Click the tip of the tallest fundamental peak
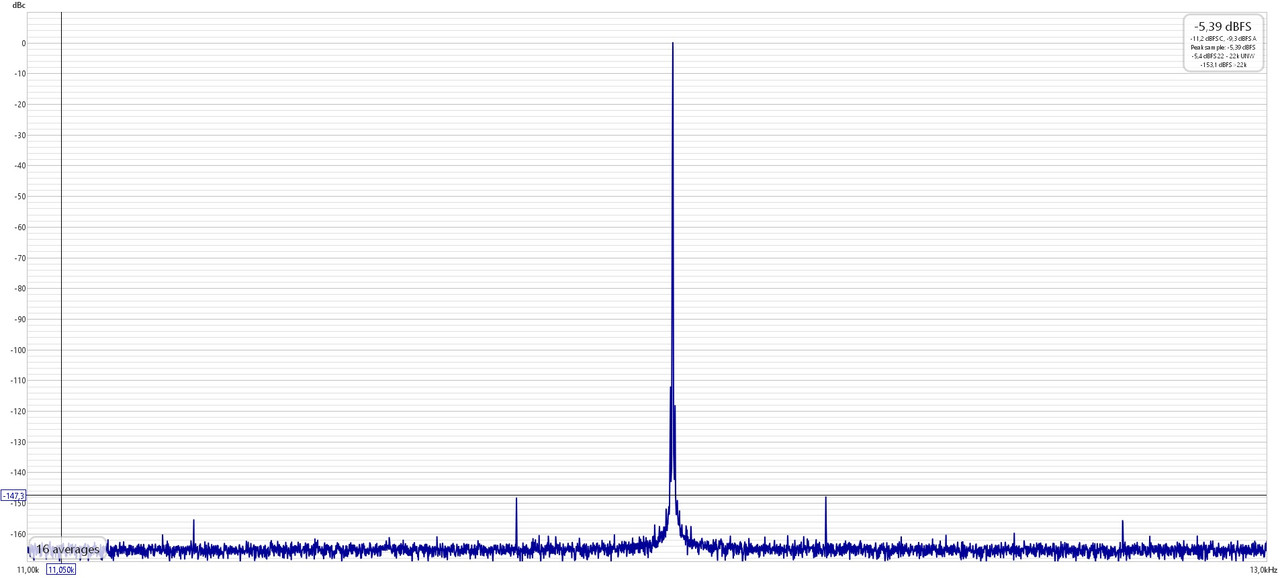Image resolution: width=1280 pixels, height=578 pixels. click(x=673, y=44)
